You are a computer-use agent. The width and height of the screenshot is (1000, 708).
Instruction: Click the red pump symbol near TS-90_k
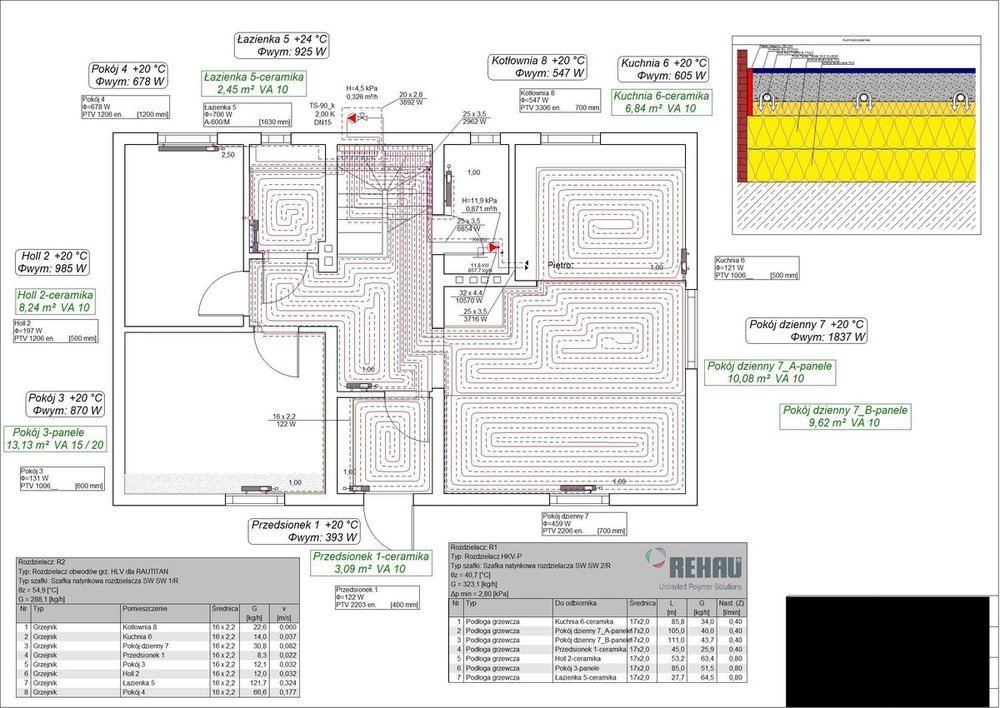click(x=353, y=118)
